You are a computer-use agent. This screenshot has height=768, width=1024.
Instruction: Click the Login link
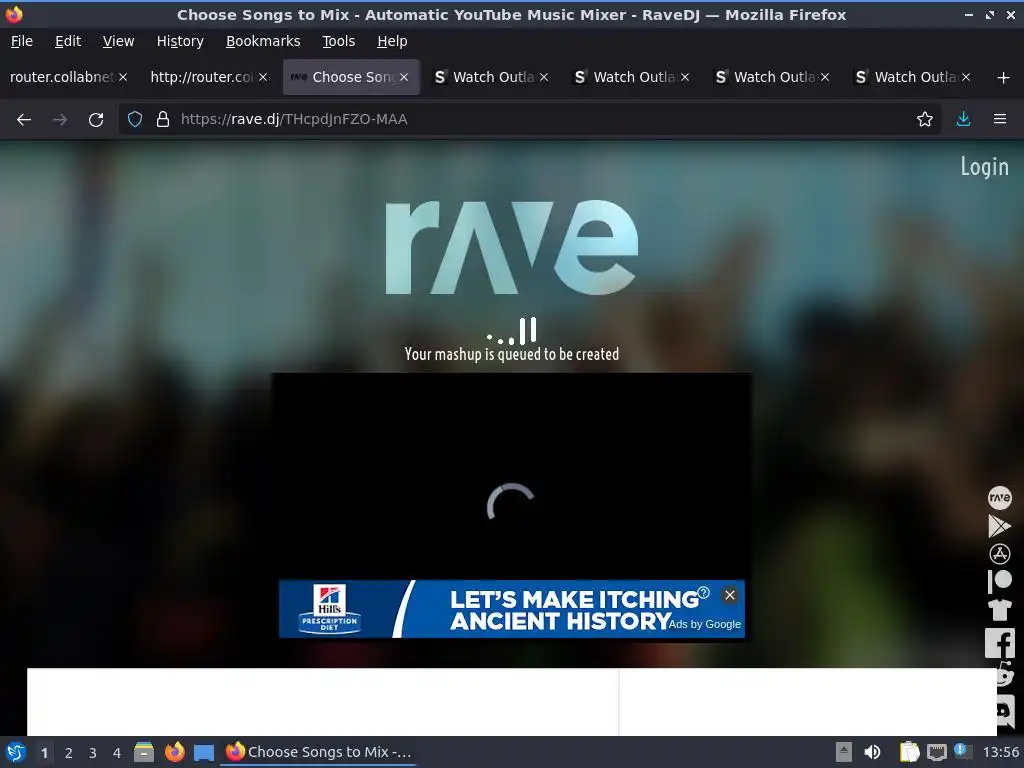984,167
